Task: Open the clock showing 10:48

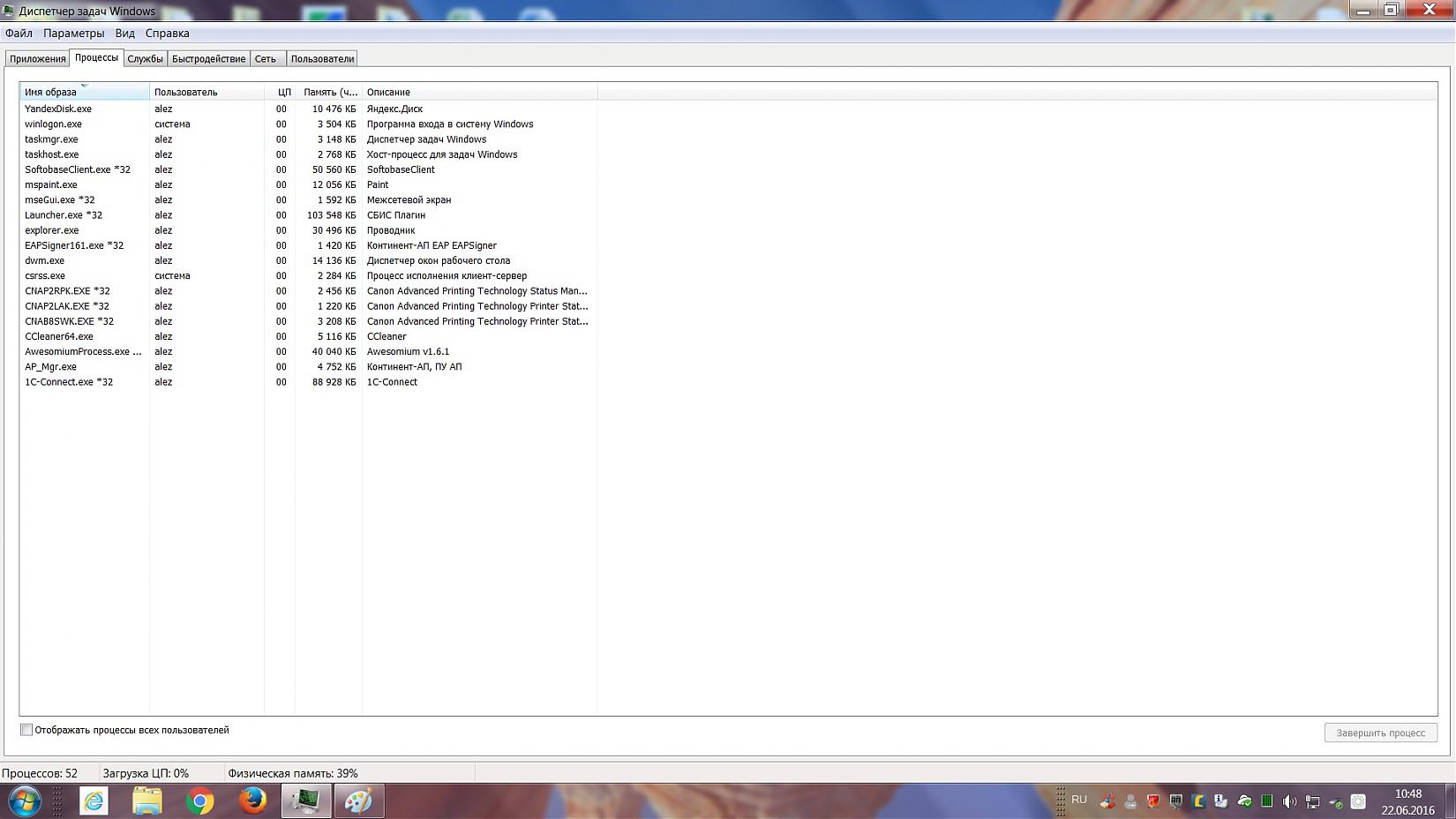Action: tap(1408, 801)
